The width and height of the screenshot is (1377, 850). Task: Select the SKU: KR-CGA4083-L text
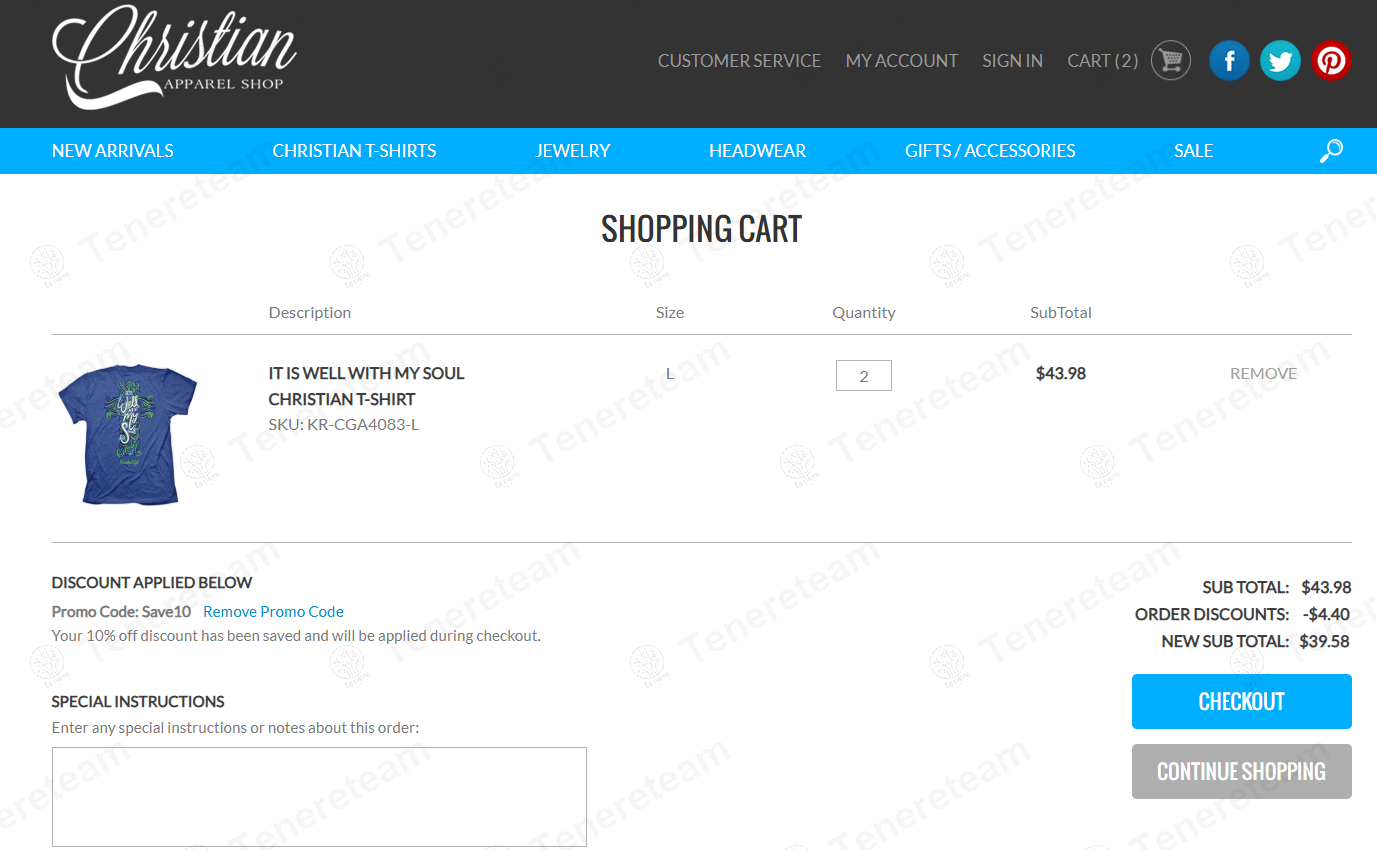point(344,425)
